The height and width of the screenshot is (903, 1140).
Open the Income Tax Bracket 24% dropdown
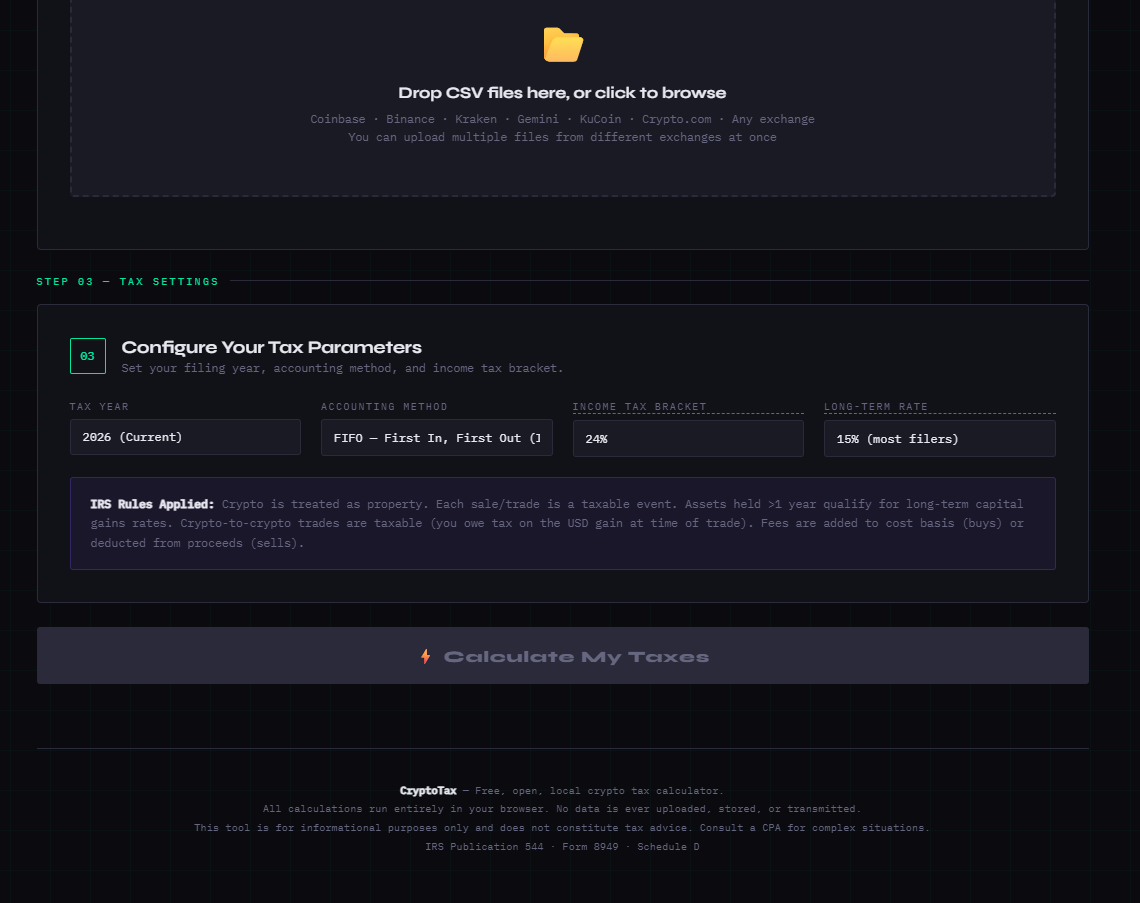pos(689,438)
